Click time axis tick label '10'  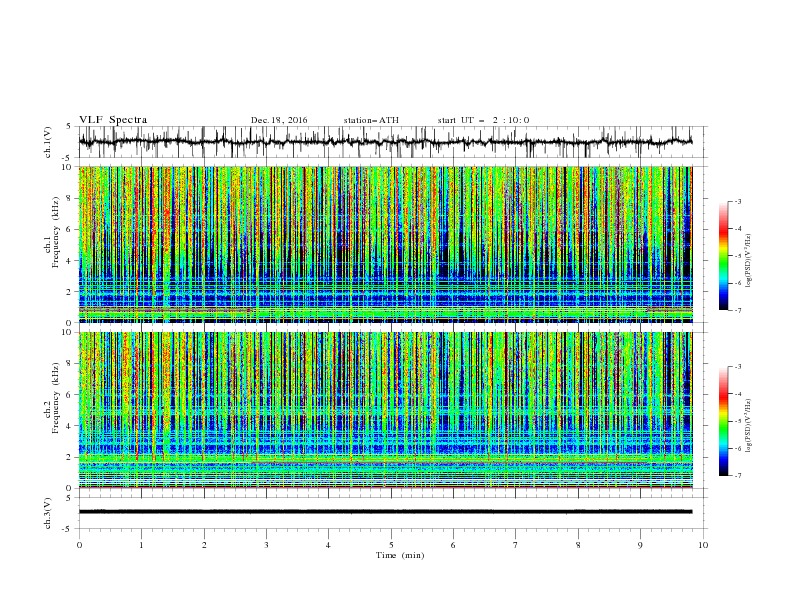703,545
